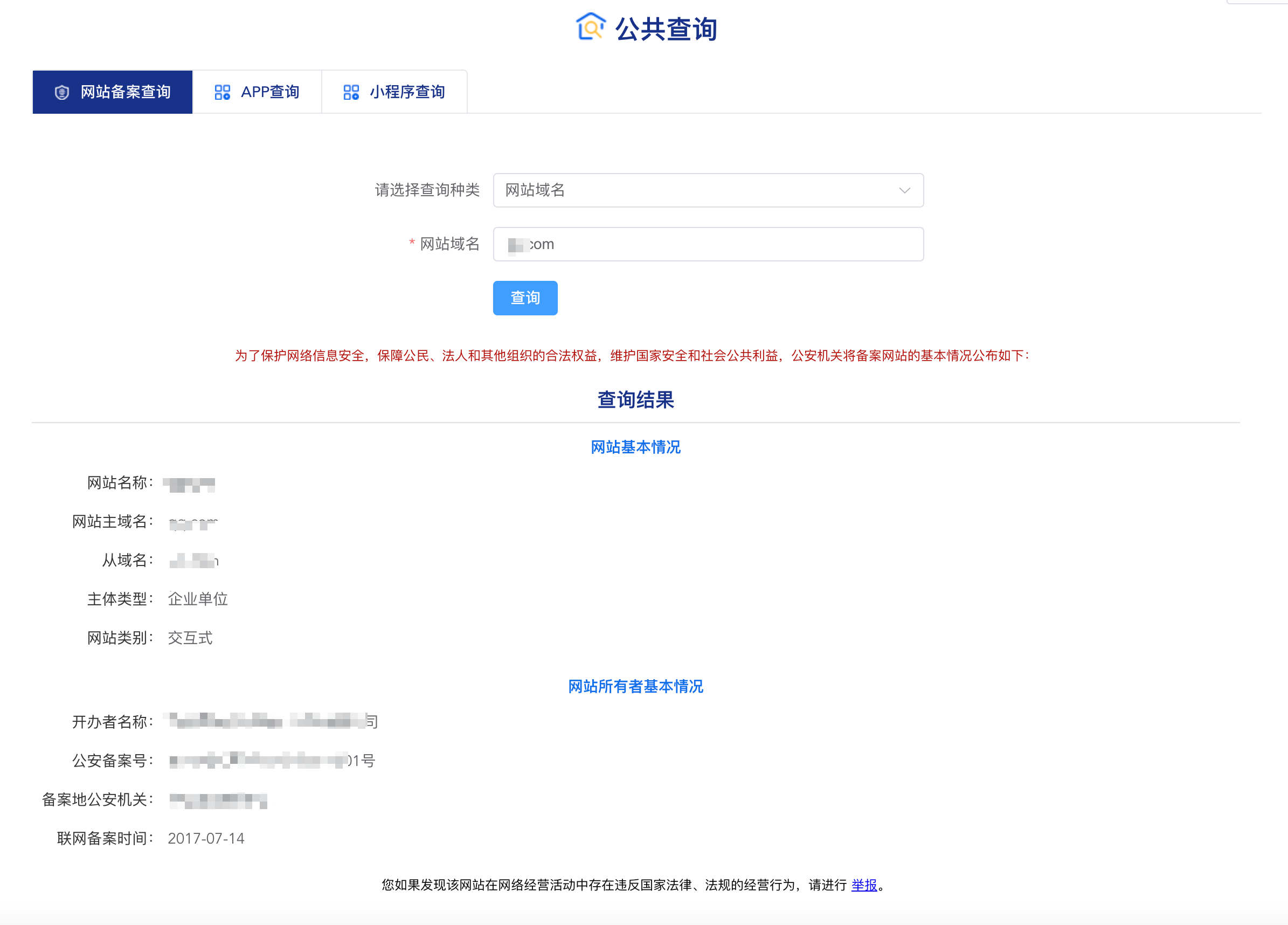Open the 举报 report link
This screenshot has height=925, width=1288.
pos(864,885)
